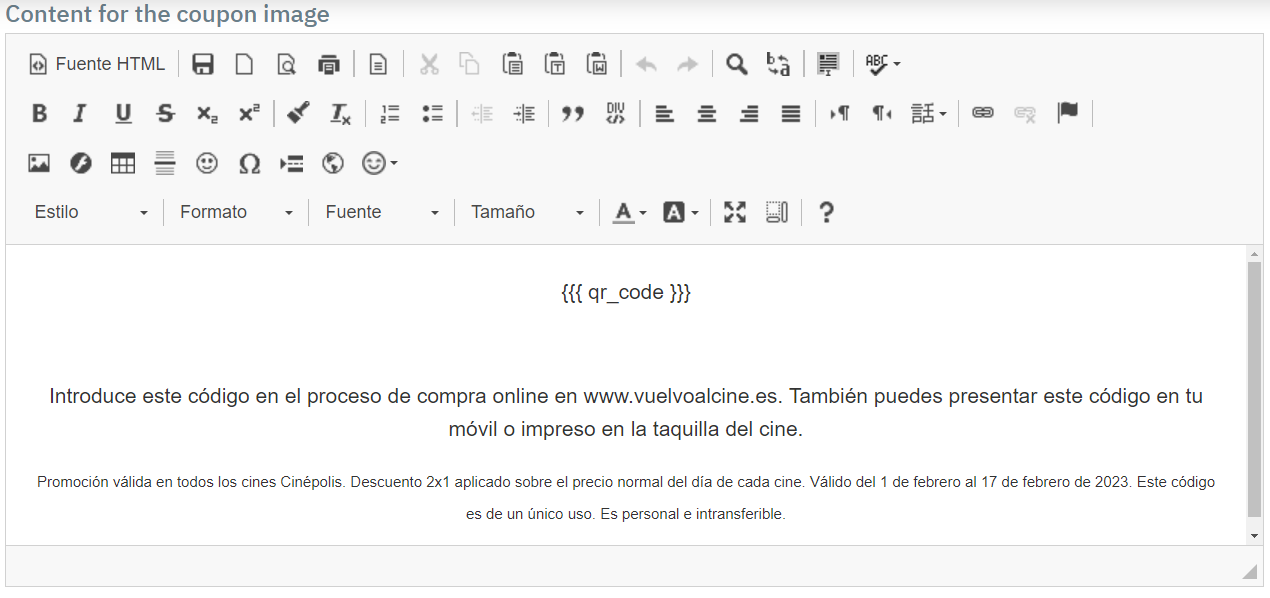Open the Text Color picker

click(x=629, y=212)
